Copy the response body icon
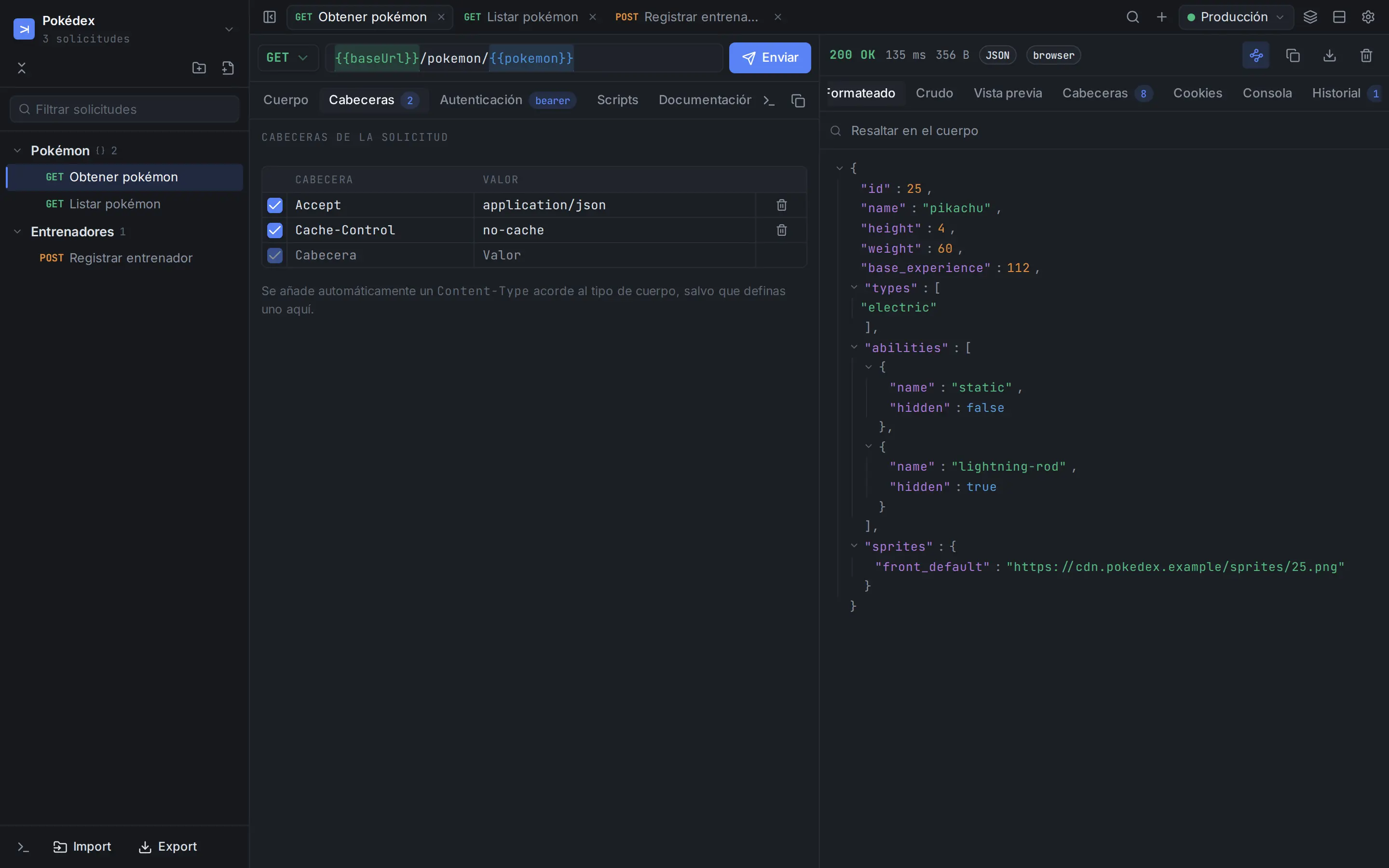1389x868 pixels. pos(1293,55)
